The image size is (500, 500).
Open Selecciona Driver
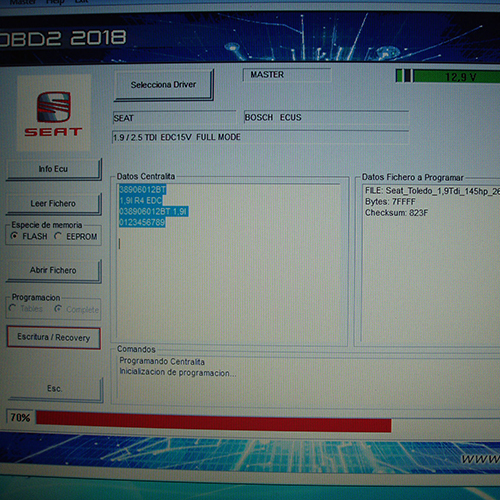click(x=164, y=85)
